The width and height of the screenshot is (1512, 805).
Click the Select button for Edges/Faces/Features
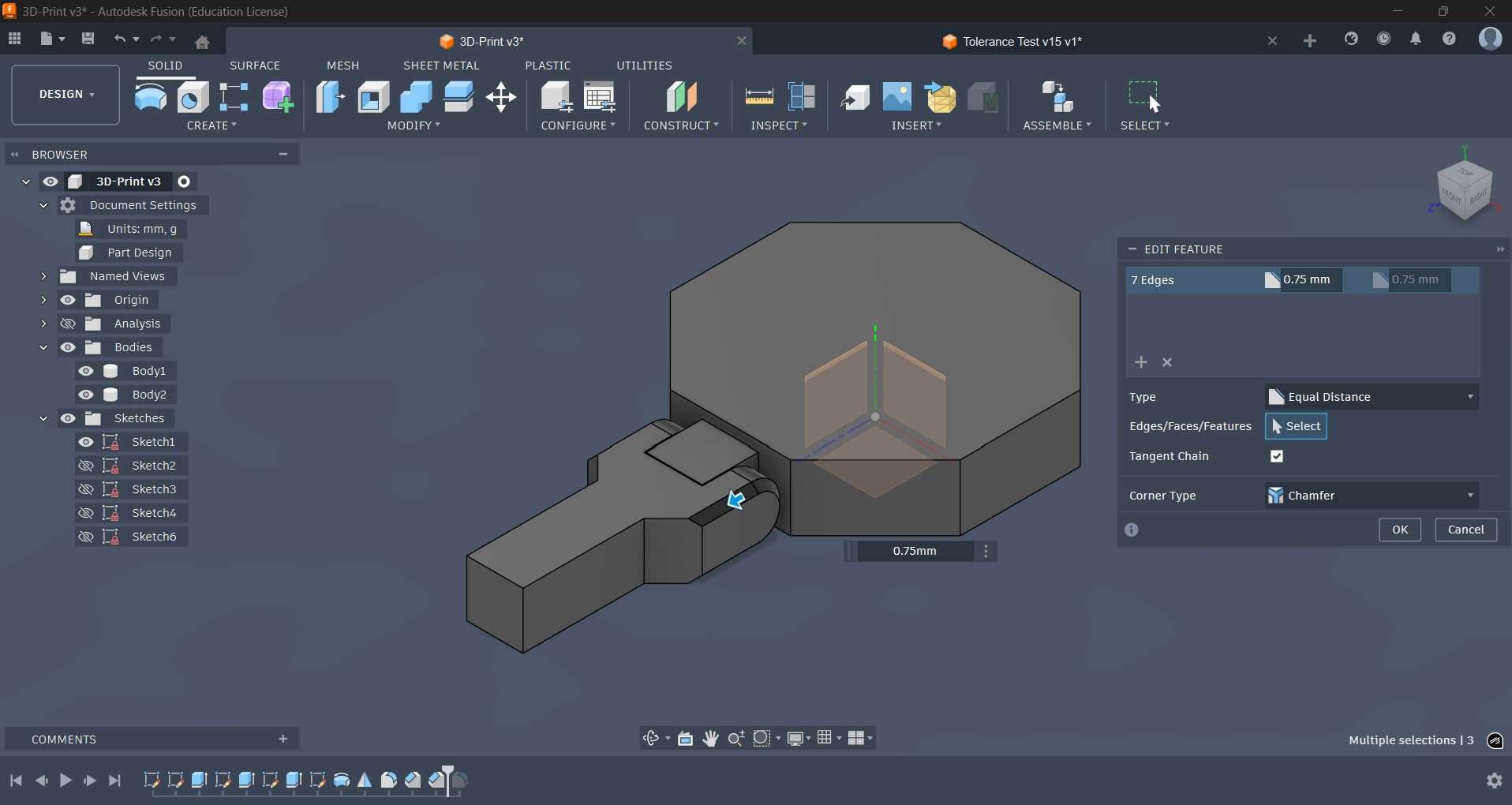tap(1297, 427)
